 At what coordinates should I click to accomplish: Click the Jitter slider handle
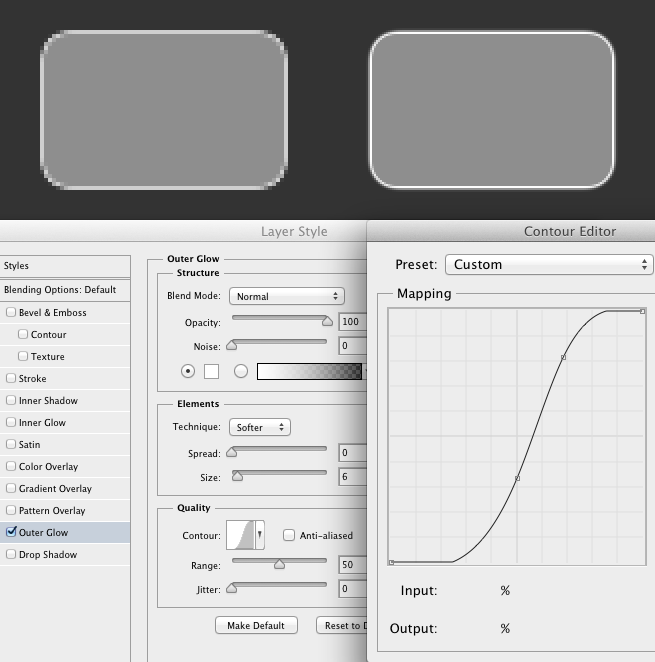(231, 588)
